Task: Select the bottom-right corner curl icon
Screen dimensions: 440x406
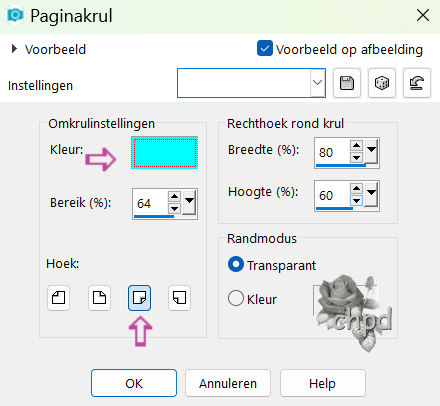Action: click(x=139, y=298)
